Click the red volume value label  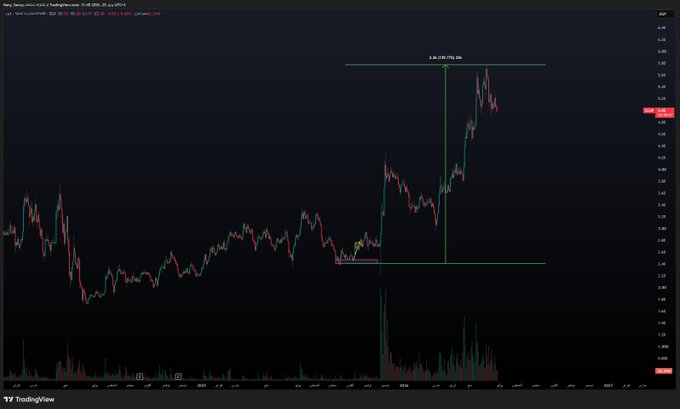(664, 371)
